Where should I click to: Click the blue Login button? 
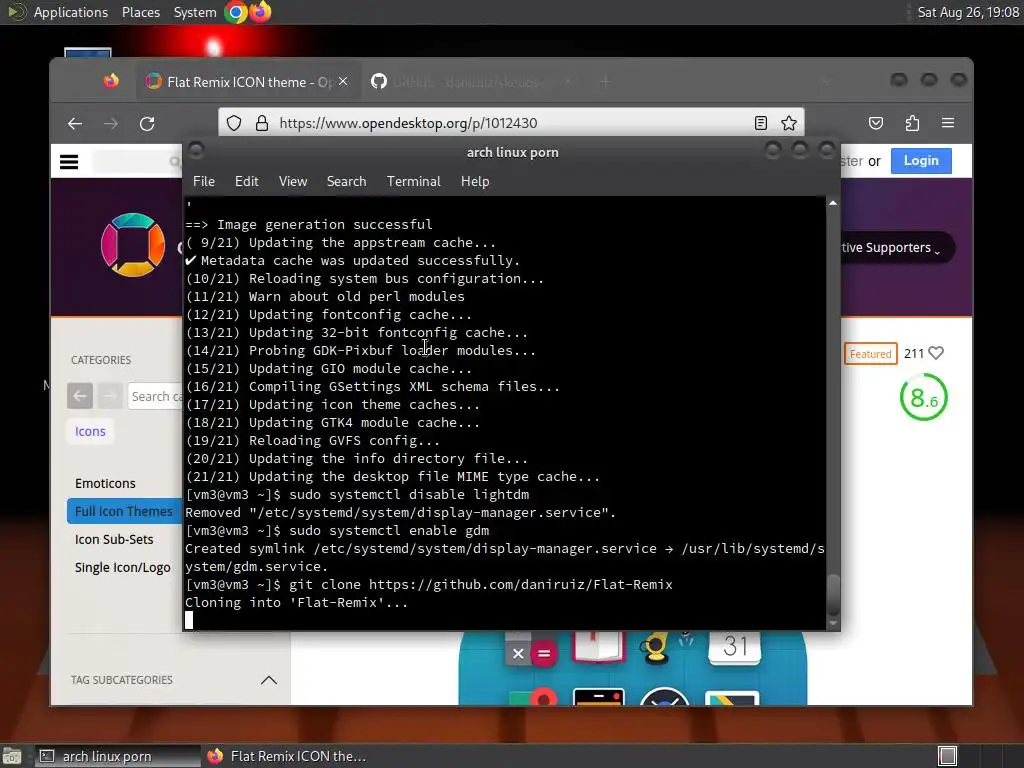click(921, 161)
